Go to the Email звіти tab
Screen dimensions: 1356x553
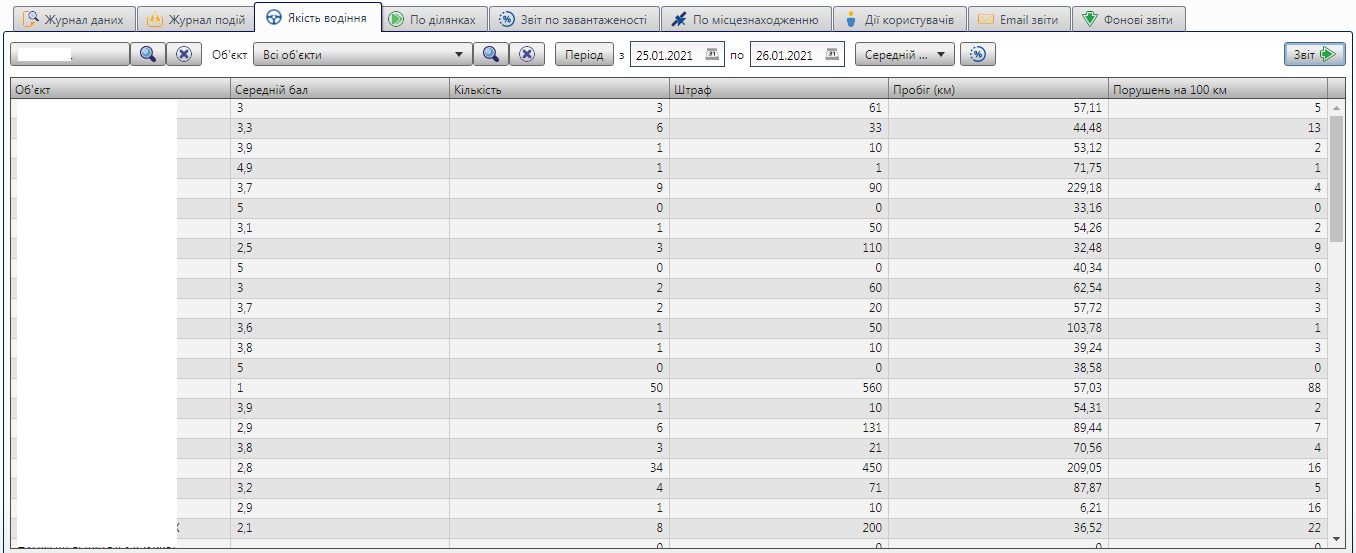1018,19
